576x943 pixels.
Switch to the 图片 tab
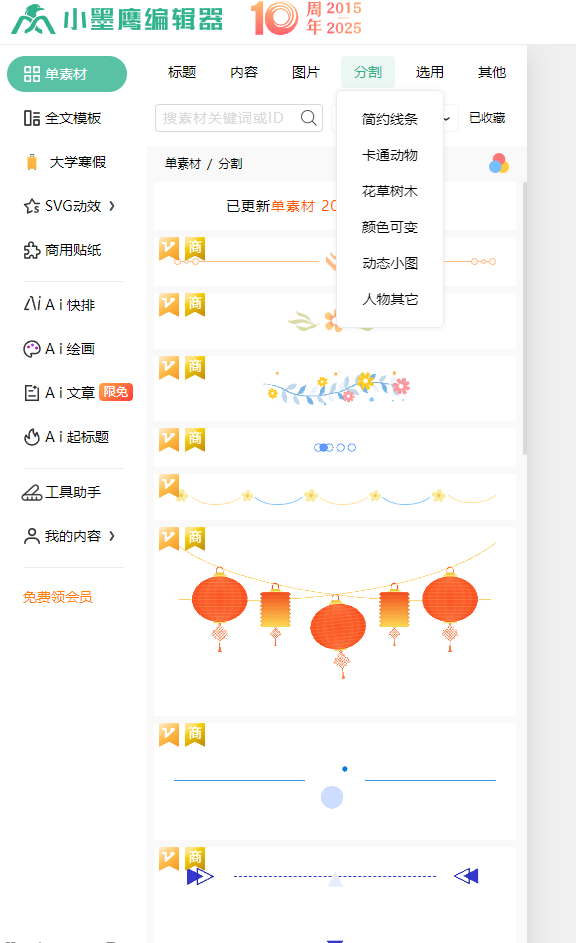click(x=306, y=72)
